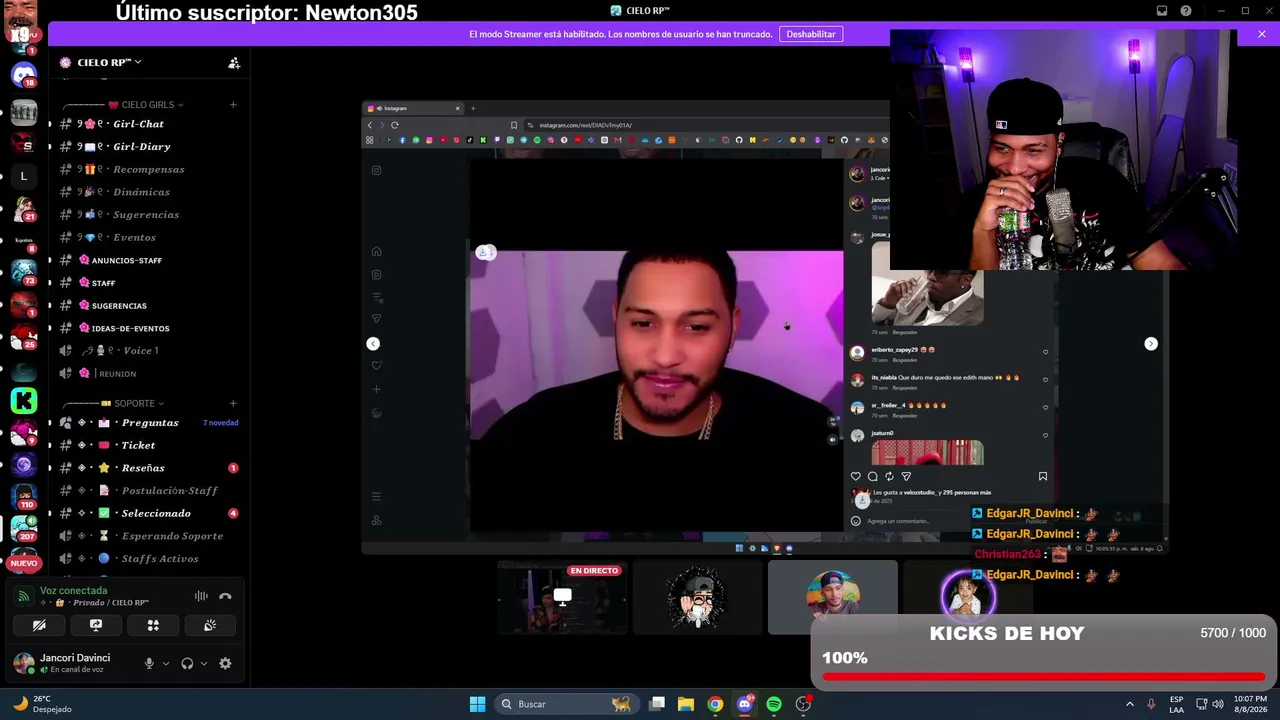Select the EN DIRECTO stream thumbnail
The height and width of the screenshot is (720, 1280).
pyautogui.click(x=563, y=598)
